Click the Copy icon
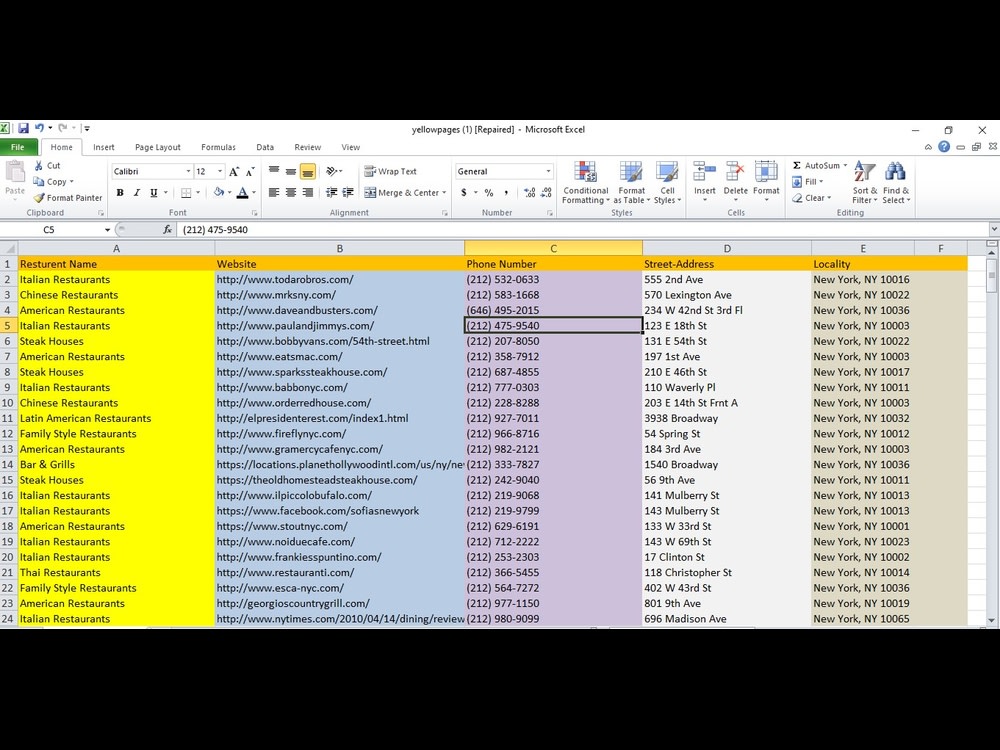 tap(39, 181)
